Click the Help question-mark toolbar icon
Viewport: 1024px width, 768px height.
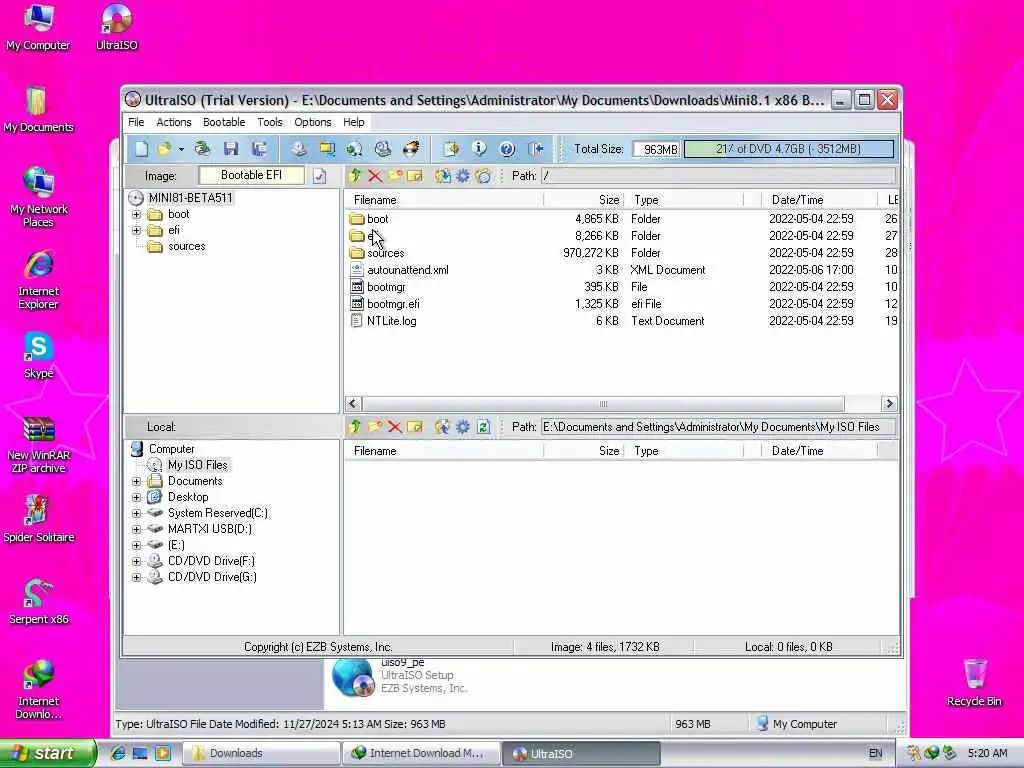pos(507,149)
